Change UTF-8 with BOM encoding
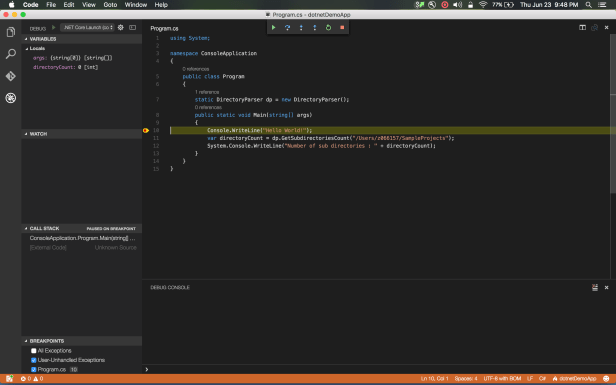 point(502,379)
